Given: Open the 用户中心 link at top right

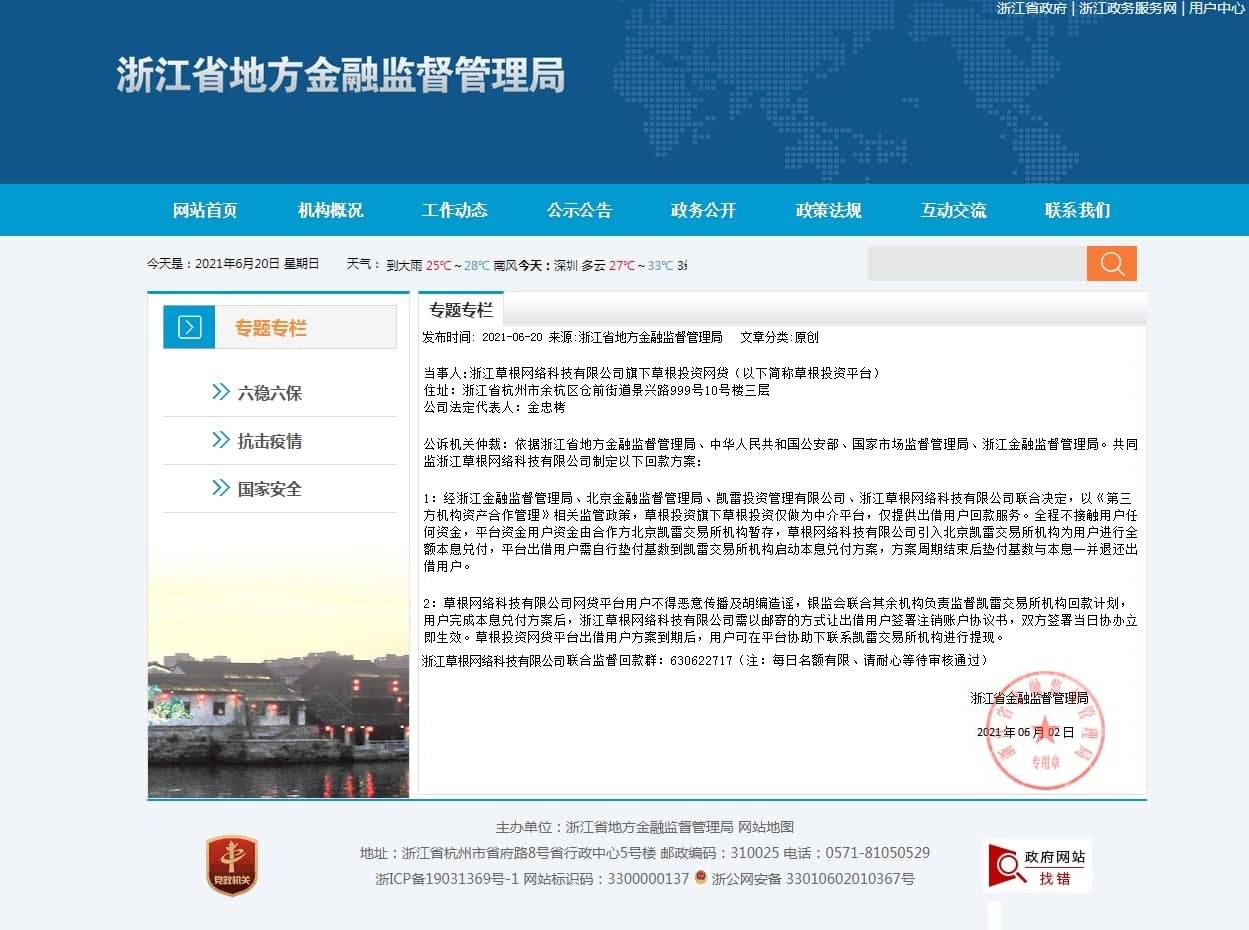Looking at the screenshot, I should pyautogui.click(x=1216, y=8).
